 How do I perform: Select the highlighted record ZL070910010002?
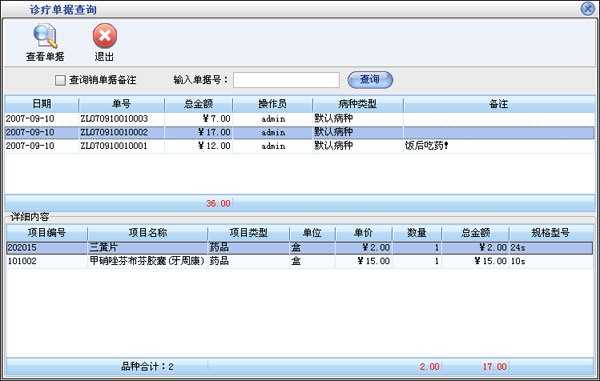[x=300, y=132]
